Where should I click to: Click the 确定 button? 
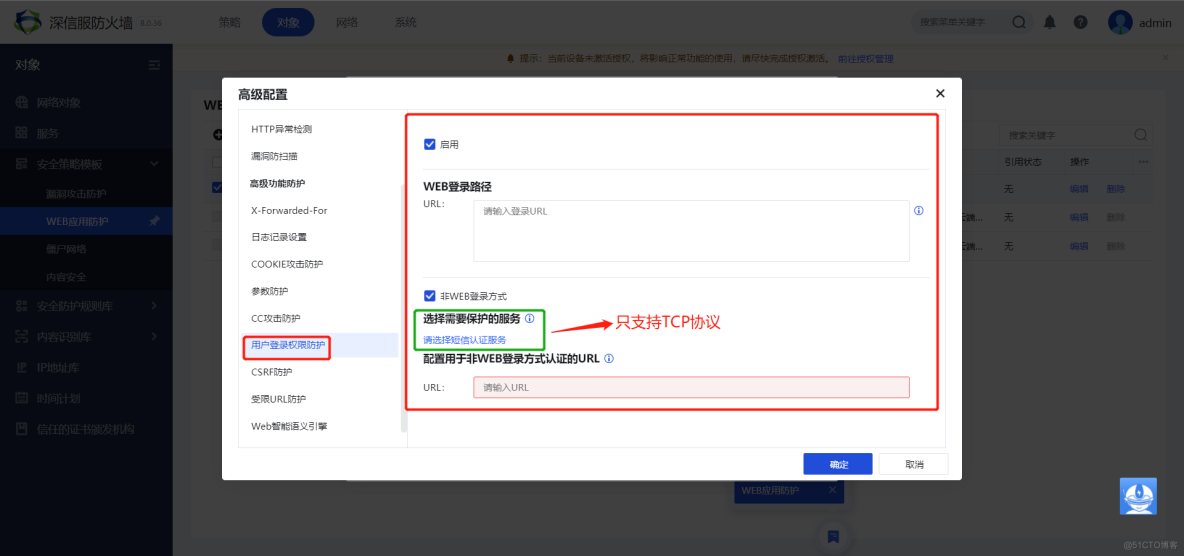coord(838,464)
